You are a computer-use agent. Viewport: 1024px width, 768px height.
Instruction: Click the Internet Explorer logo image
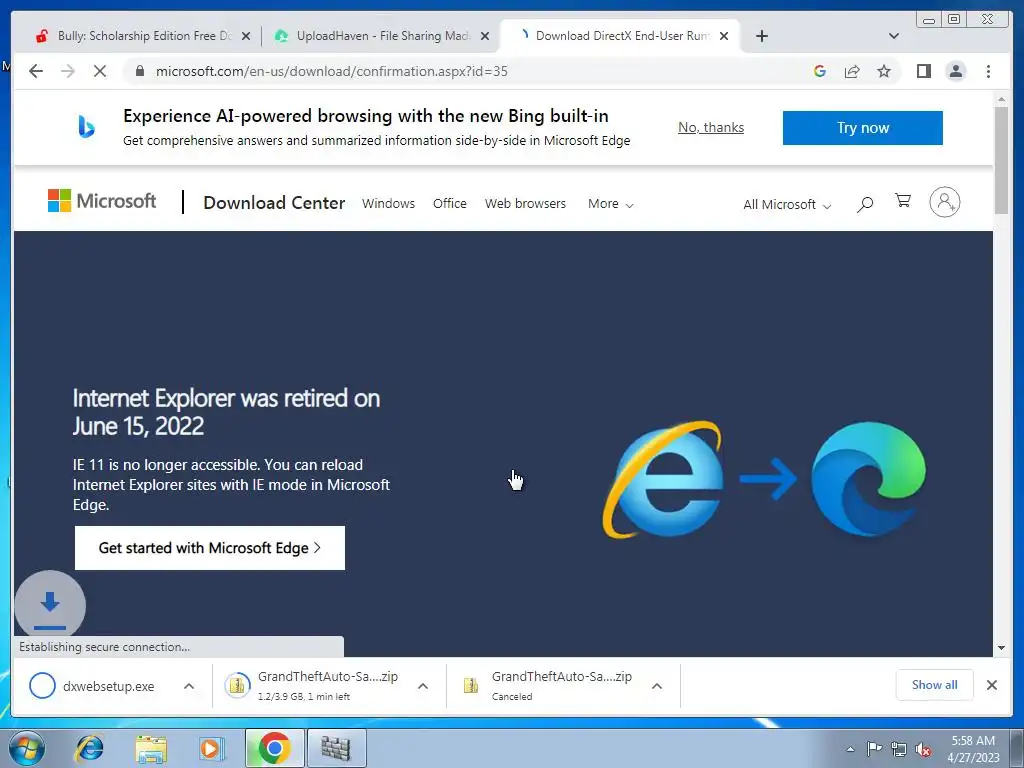(x=664, y=479)
